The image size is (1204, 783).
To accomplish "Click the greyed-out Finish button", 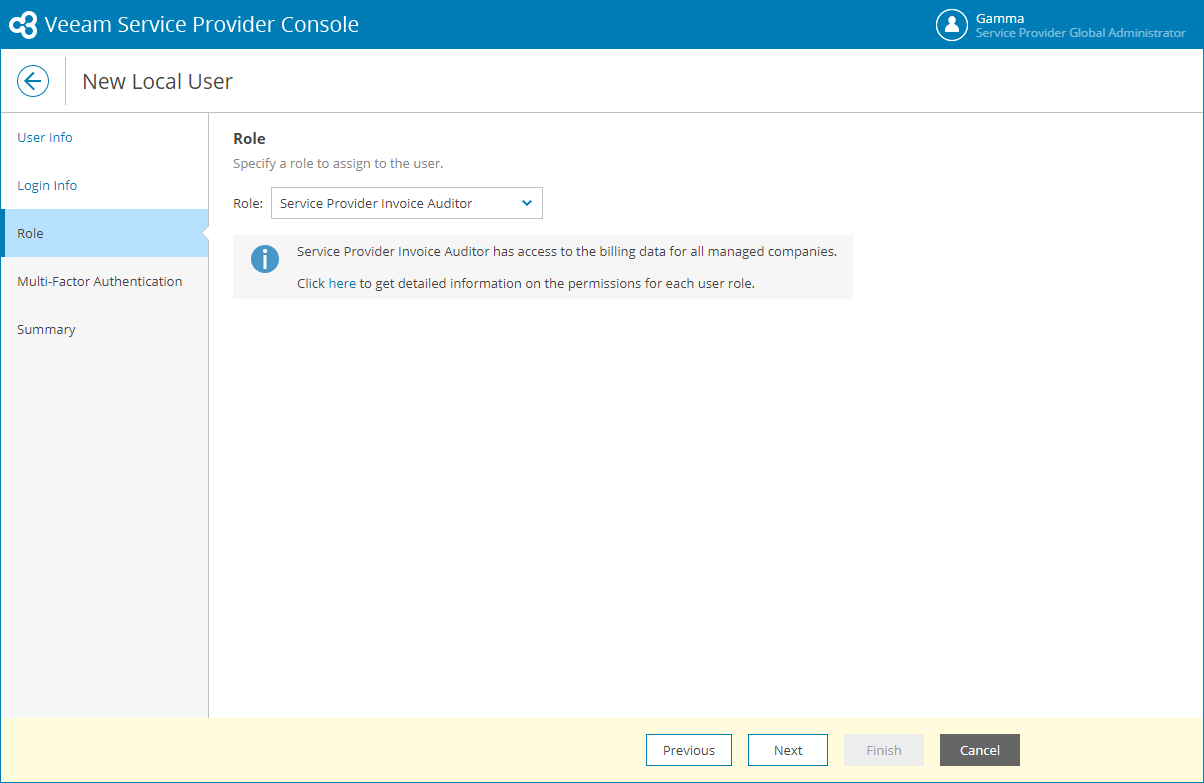I will 884,750.
